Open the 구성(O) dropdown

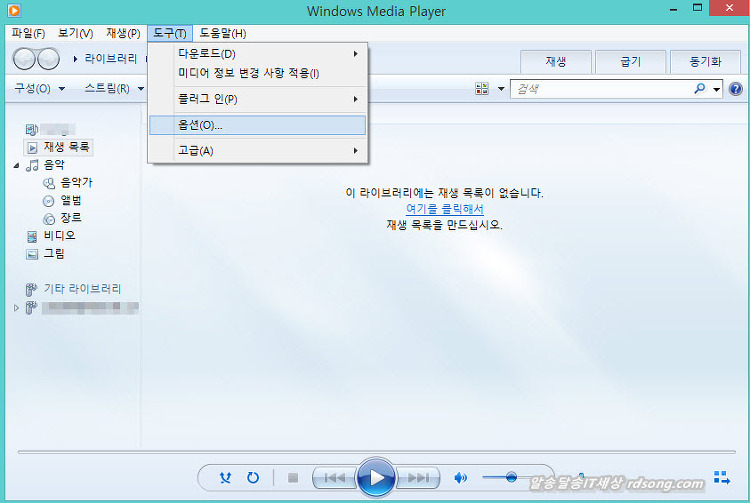coord(39,89)
